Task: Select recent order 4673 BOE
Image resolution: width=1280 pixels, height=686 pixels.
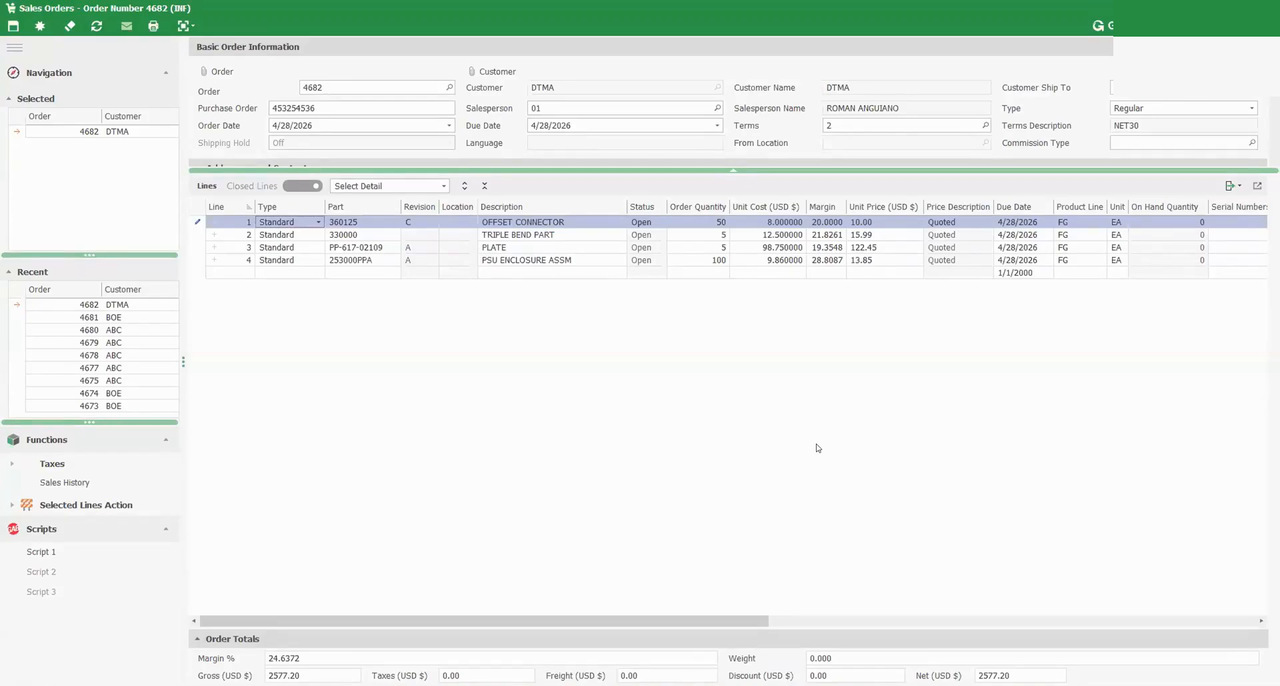Action: pyautogui.click(x=102, y=406)
